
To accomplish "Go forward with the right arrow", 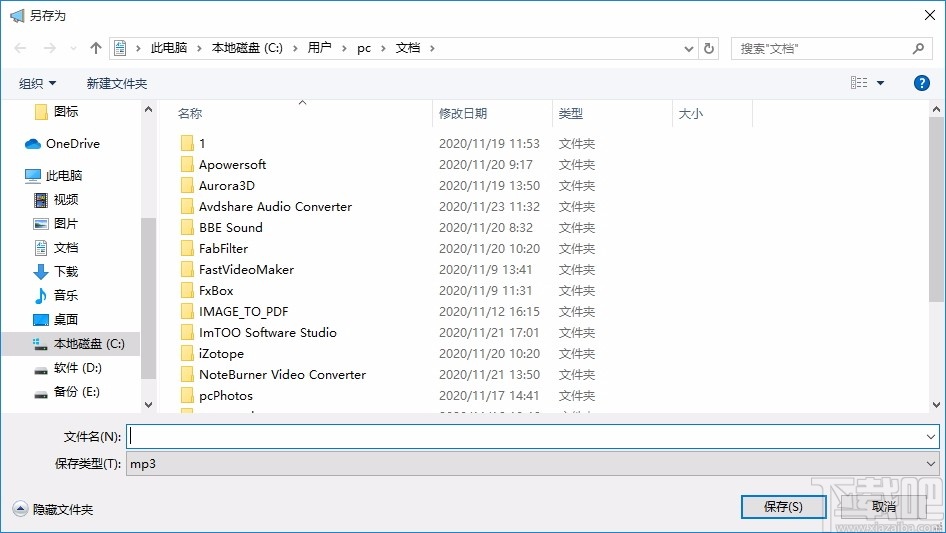I will (x=49, y=48).
